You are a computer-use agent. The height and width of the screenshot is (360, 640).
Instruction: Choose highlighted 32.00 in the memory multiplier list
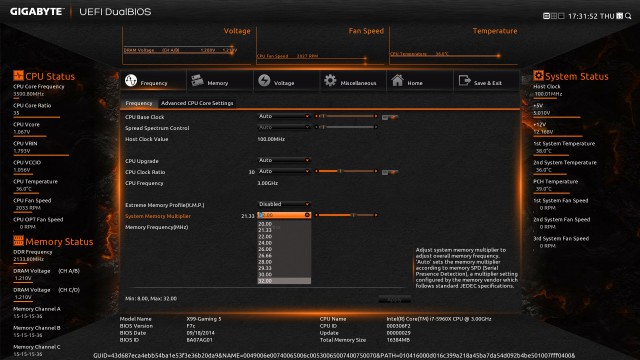[284, 281]
